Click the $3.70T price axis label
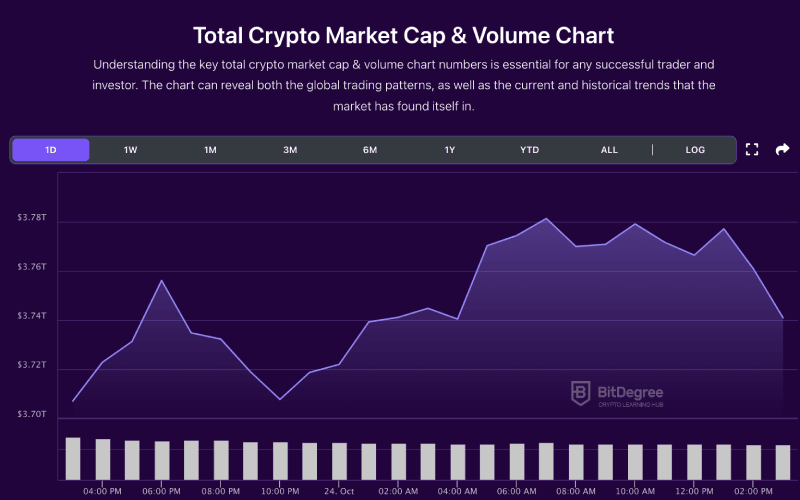This screenshot has height=500, width=800. [x=32, y=414]
